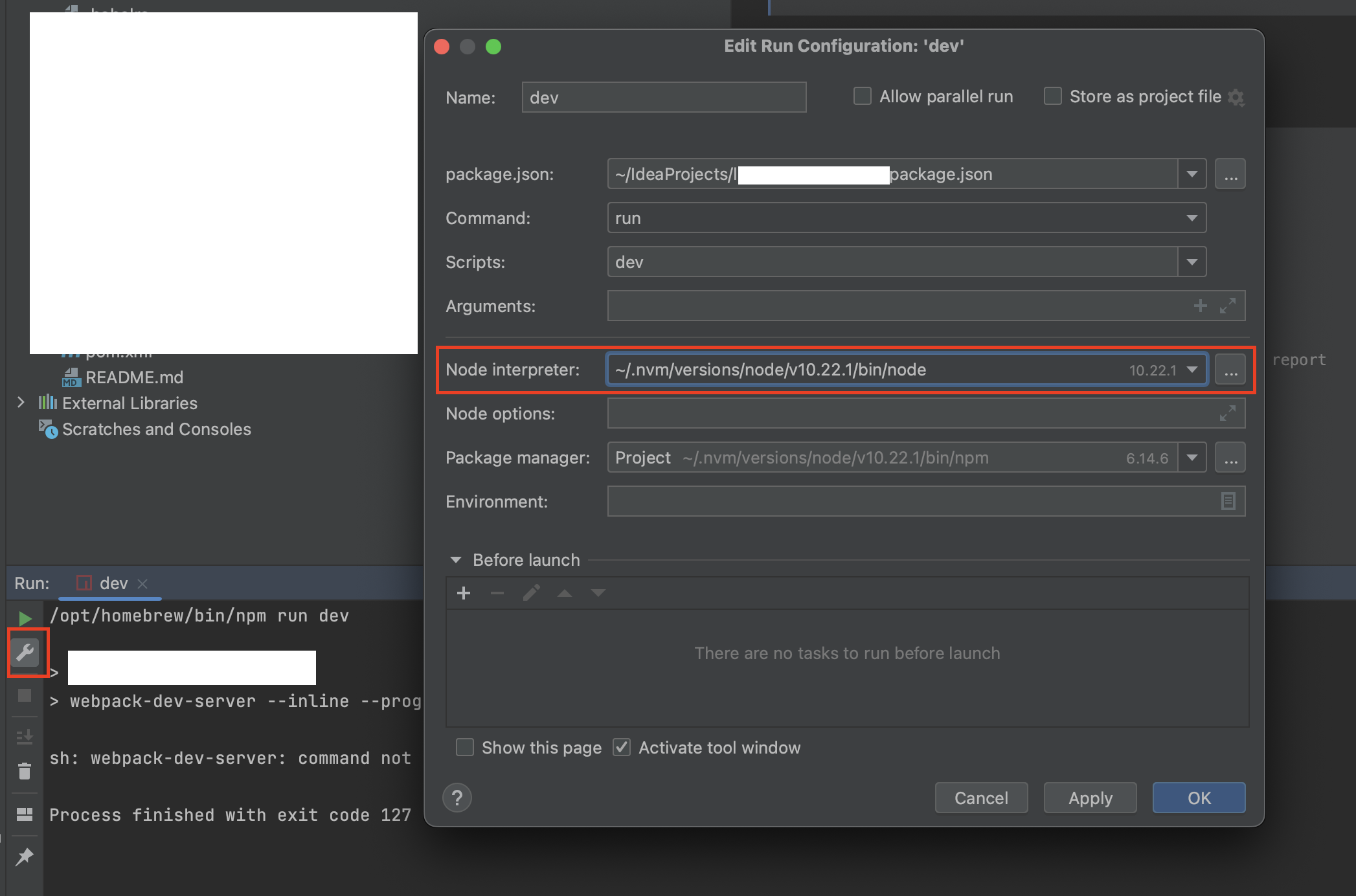Collapse the Before launch section
The width and height of the screenshot is (1356, 896).
pos(456,560)
